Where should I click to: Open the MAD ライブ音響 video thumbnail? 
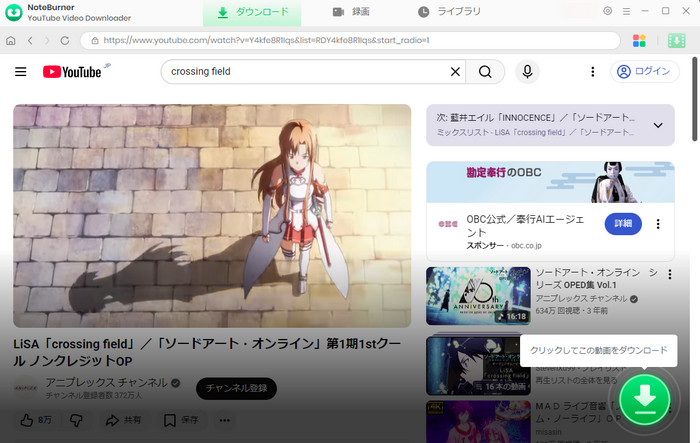pyautogui.click(x=478, y=422)
